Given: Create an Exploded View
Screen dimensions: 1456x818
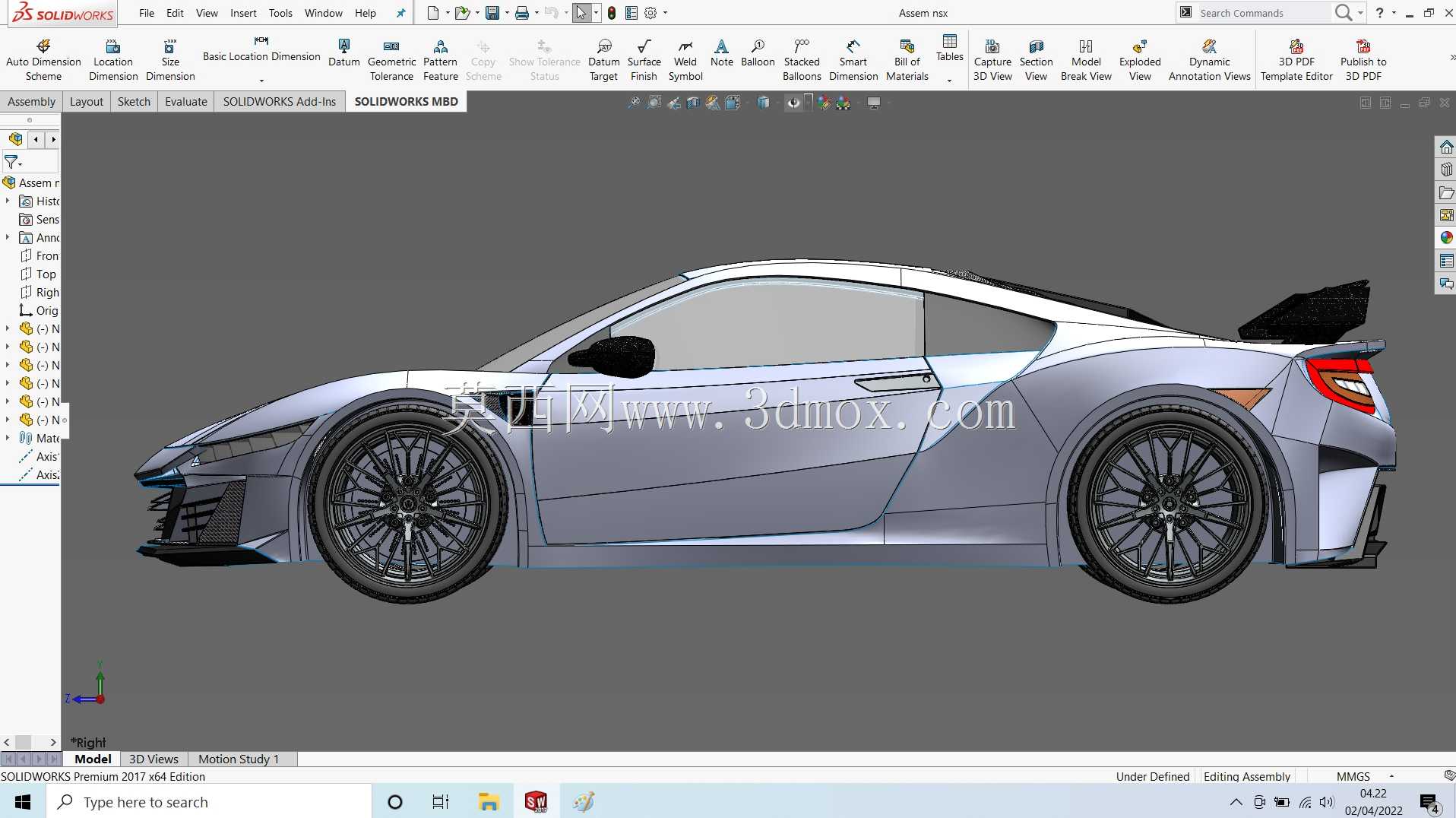Looking at the screenshot, I should 1139,60.
